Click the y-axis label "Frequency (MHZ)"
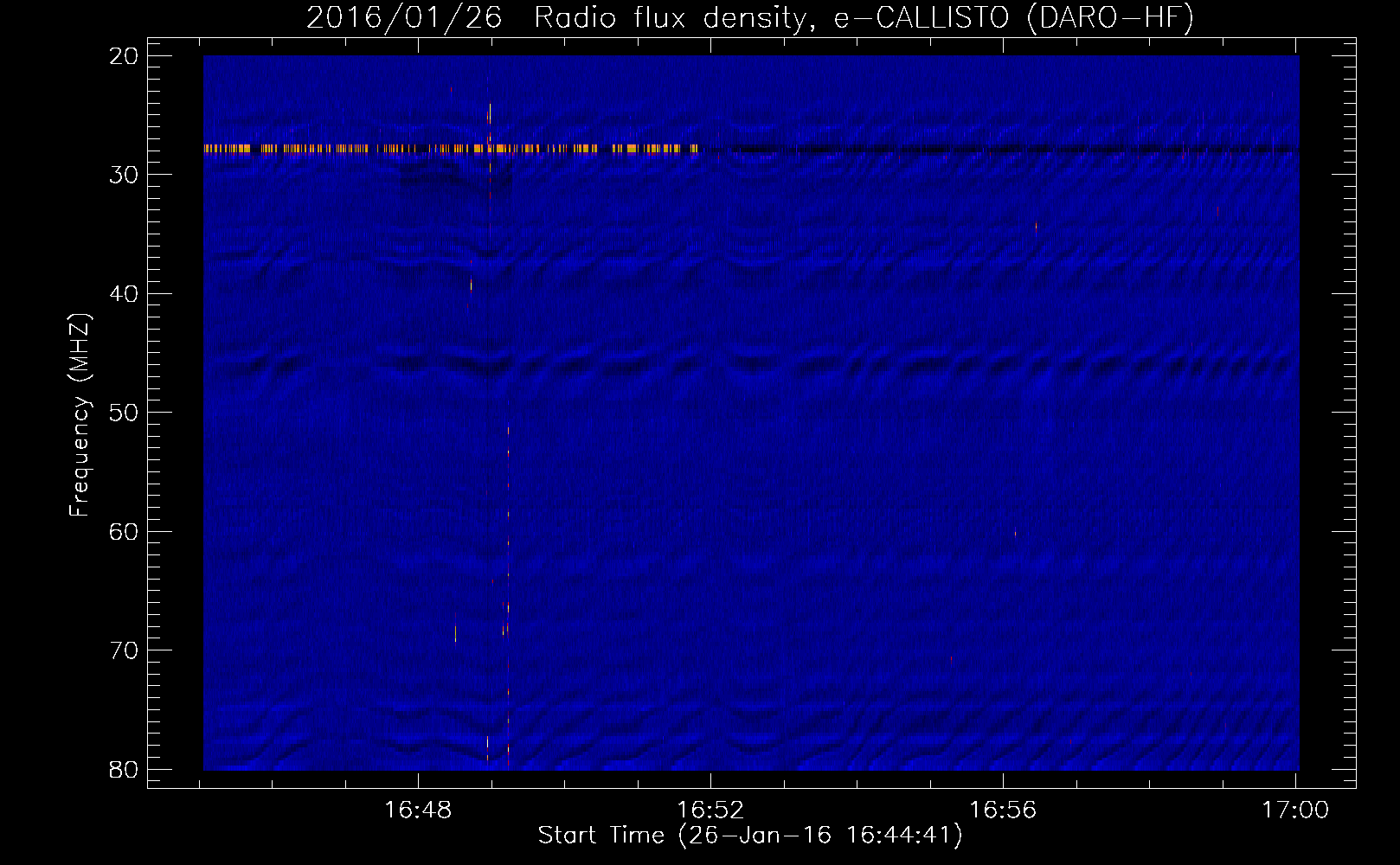 coord(80,415)
